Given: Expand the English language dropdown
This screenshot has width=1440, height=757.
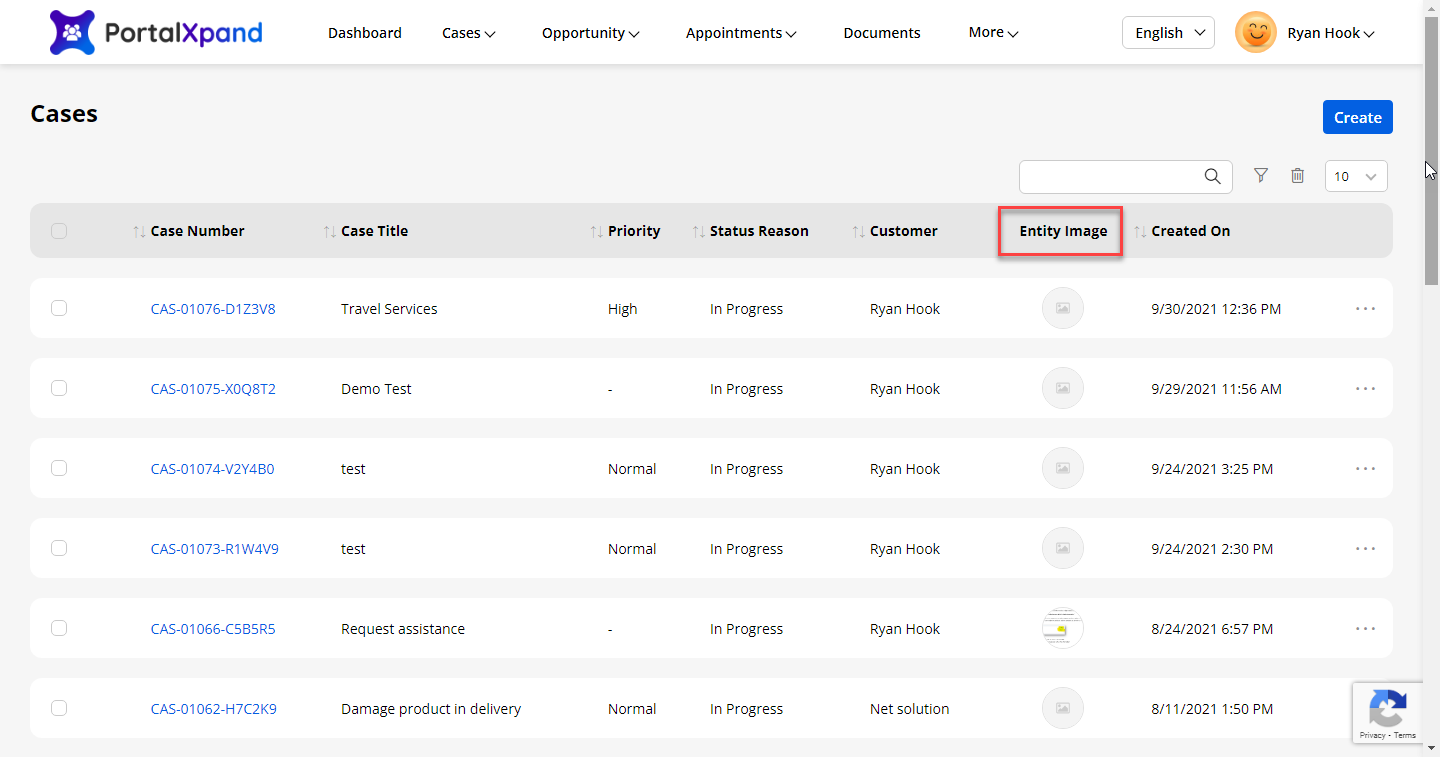Looking at the screenshot, I should pos(1168,33).
